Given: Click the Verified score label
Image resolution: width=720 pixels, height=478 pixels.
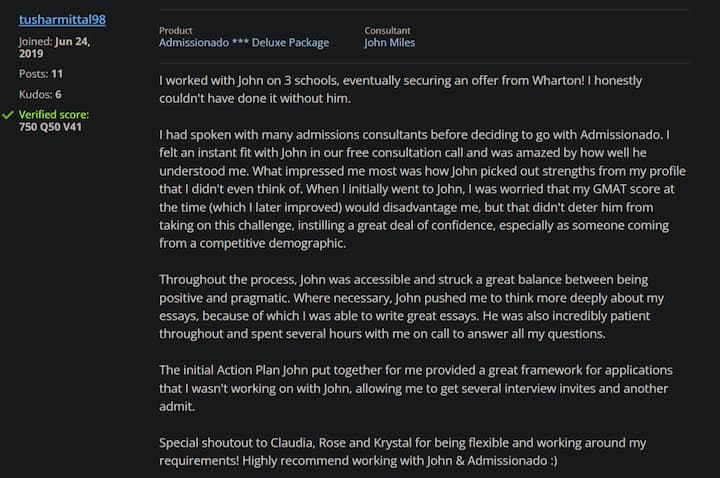Looking at the screenshot, I should pyautogui.click(x=54, y=114).
